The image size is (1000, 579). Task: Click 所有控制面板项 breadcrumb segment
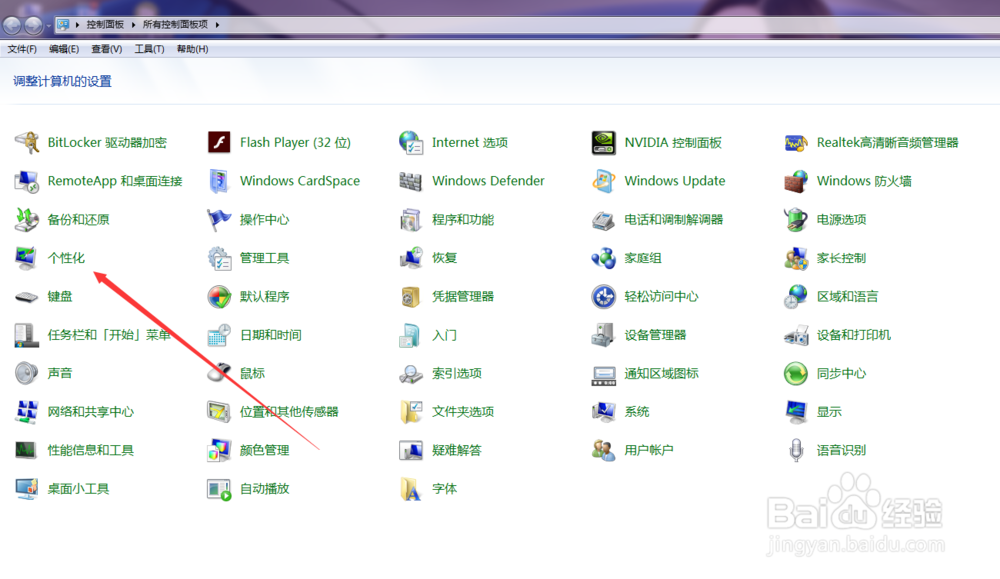175,24
